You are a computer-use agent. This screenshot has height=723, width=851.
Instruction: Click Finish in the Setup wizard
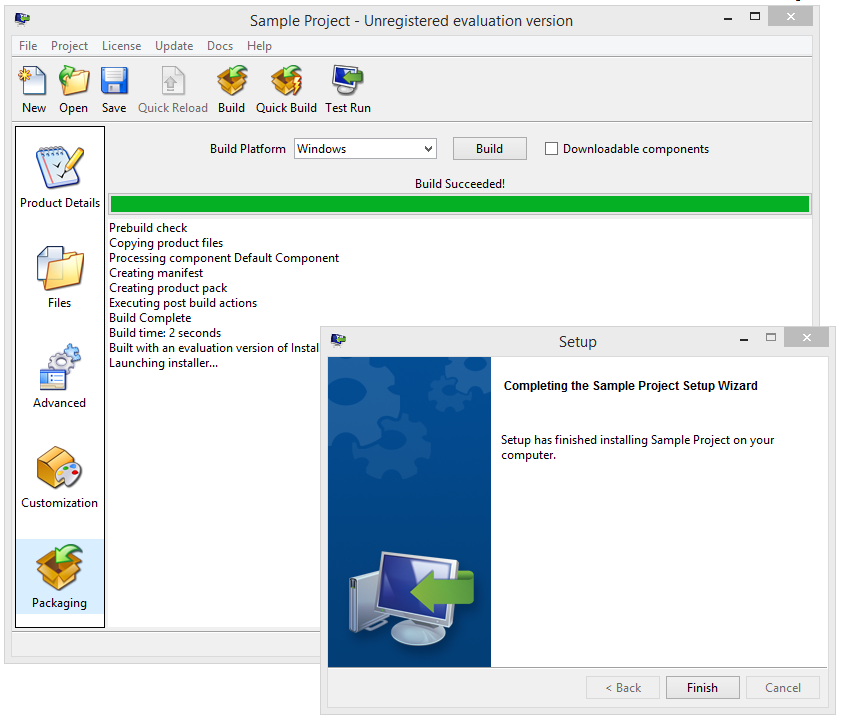[x=702, y=688]
